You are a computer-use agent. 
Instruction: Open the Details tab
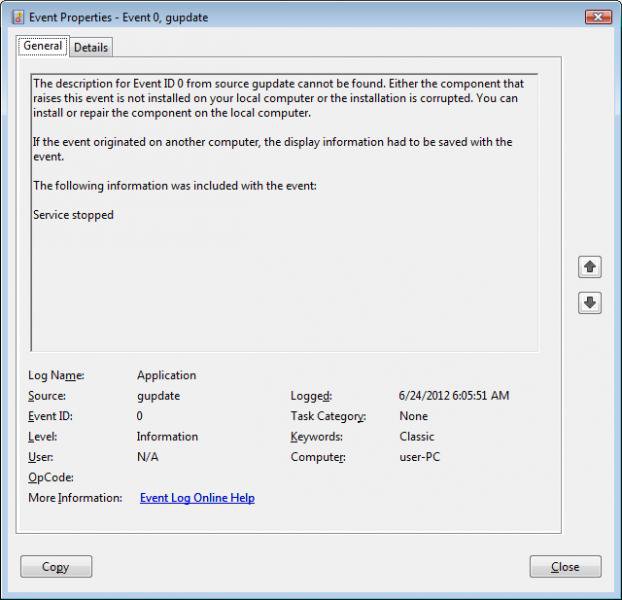pos(91,48)
